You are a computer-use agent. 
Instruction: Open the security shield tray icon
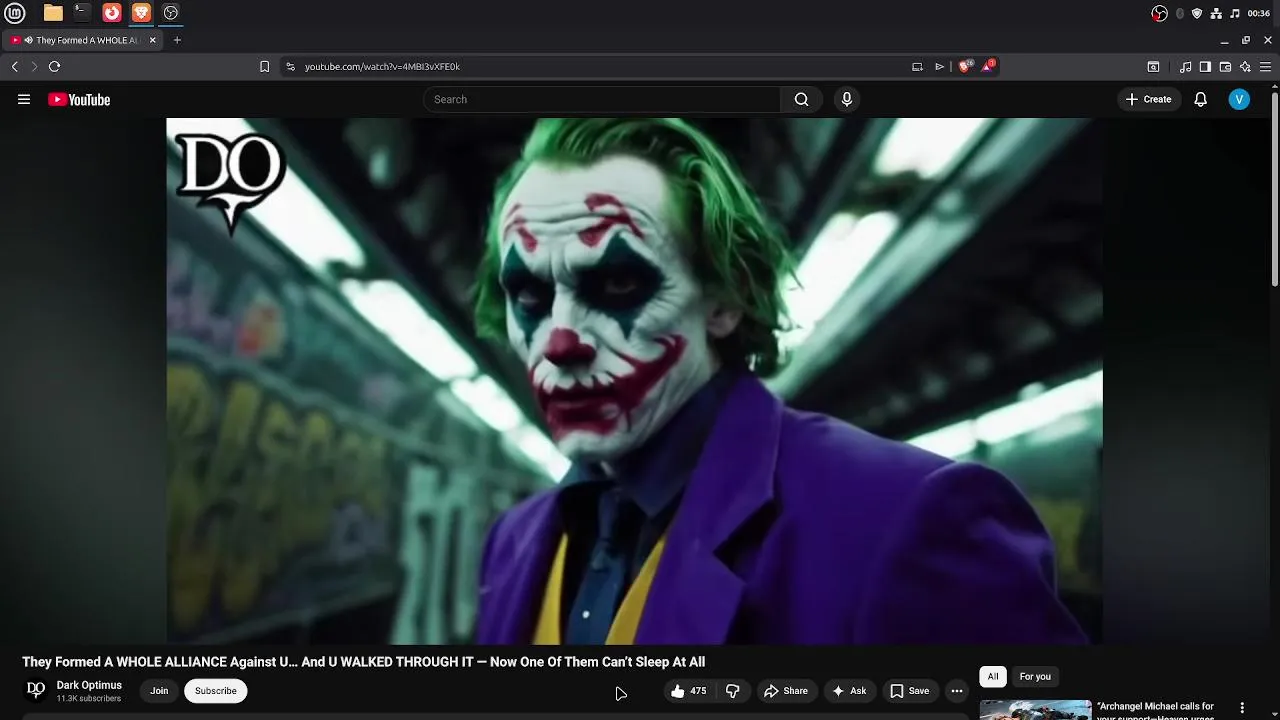1197,13
